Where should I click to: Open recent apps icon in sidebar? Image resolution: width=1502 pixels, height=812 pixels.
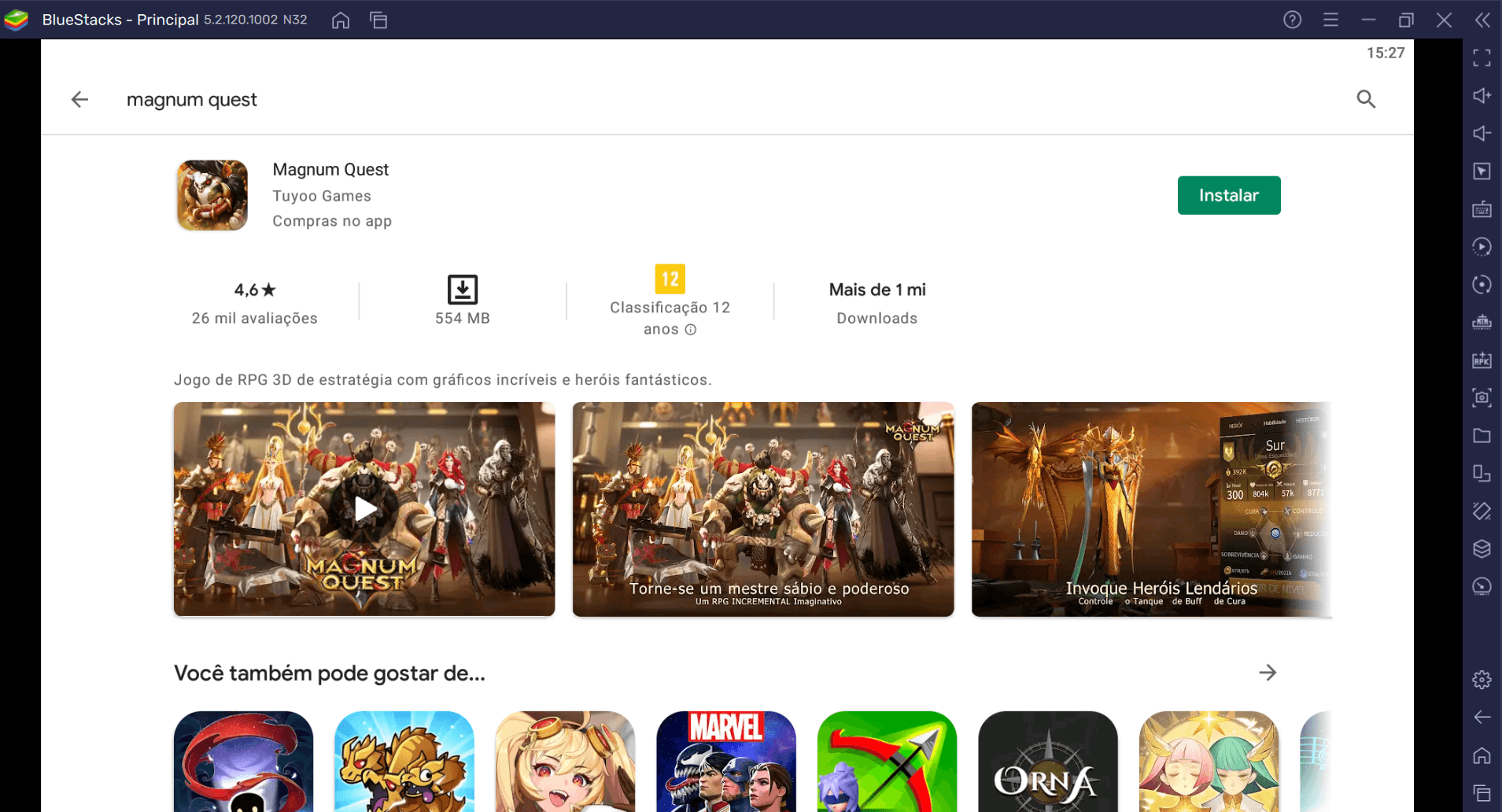(1482, 793)
